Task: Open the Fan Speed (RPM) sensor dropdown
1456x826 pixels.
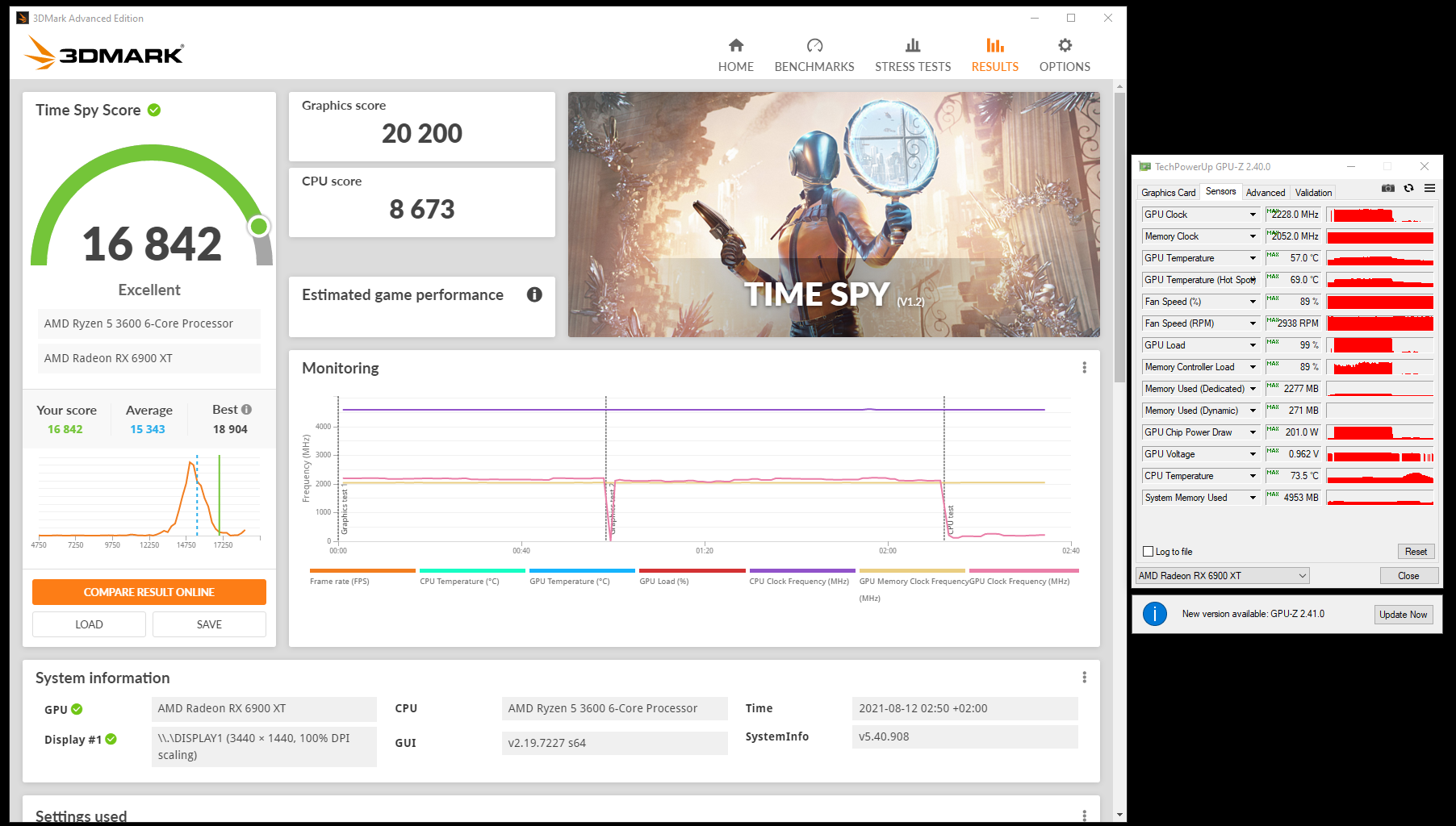Action: pos(1253,323)
